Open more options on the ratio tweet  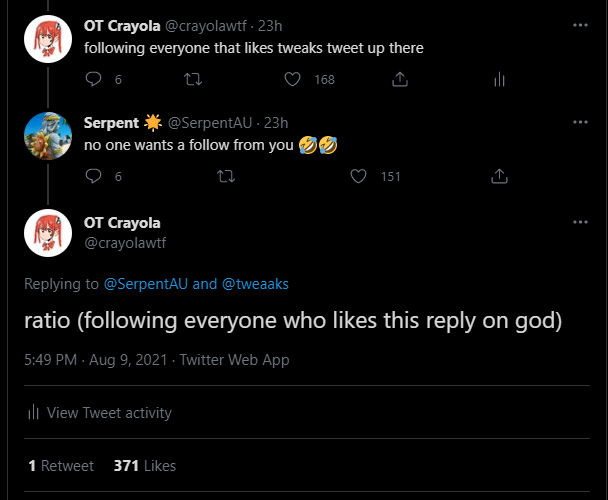(580, 221)
